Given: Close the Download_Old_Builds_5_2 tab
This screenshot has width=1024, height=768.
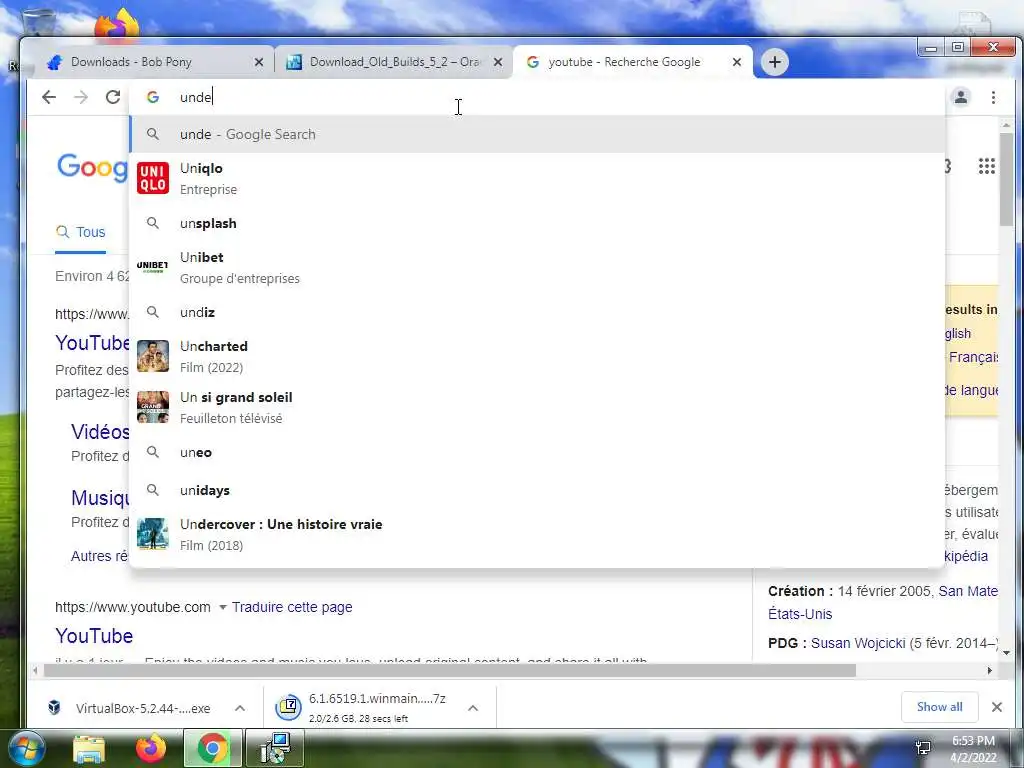Looking at the screenshot, I should pyautogui.click(x=498, y=62).
